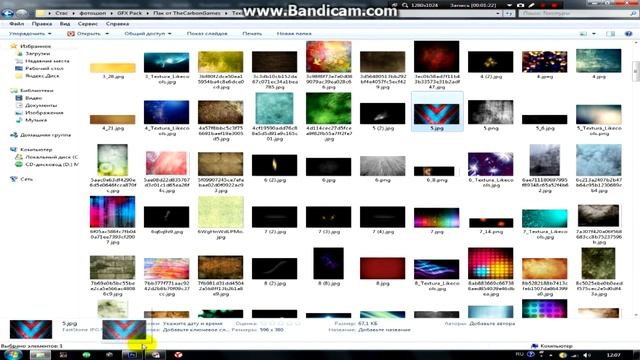640x360 pixels.
Task: Open the Bandicam recording dropdown arrow
Action: click(x=509, y=5)
